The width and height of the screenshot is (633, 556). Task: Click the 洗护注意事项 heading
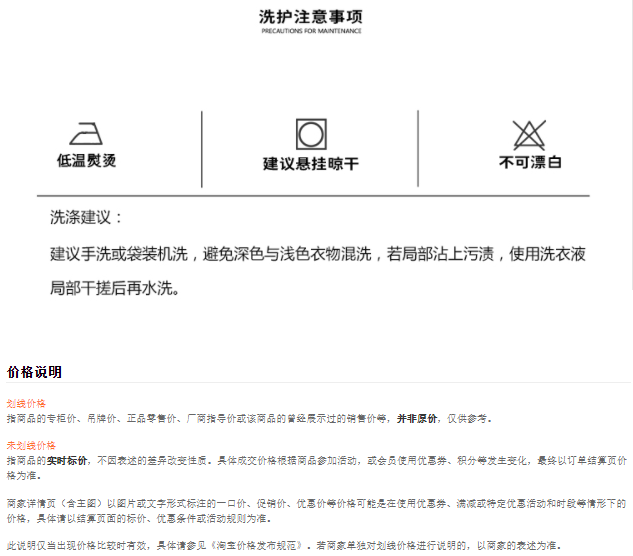point(311,16)
